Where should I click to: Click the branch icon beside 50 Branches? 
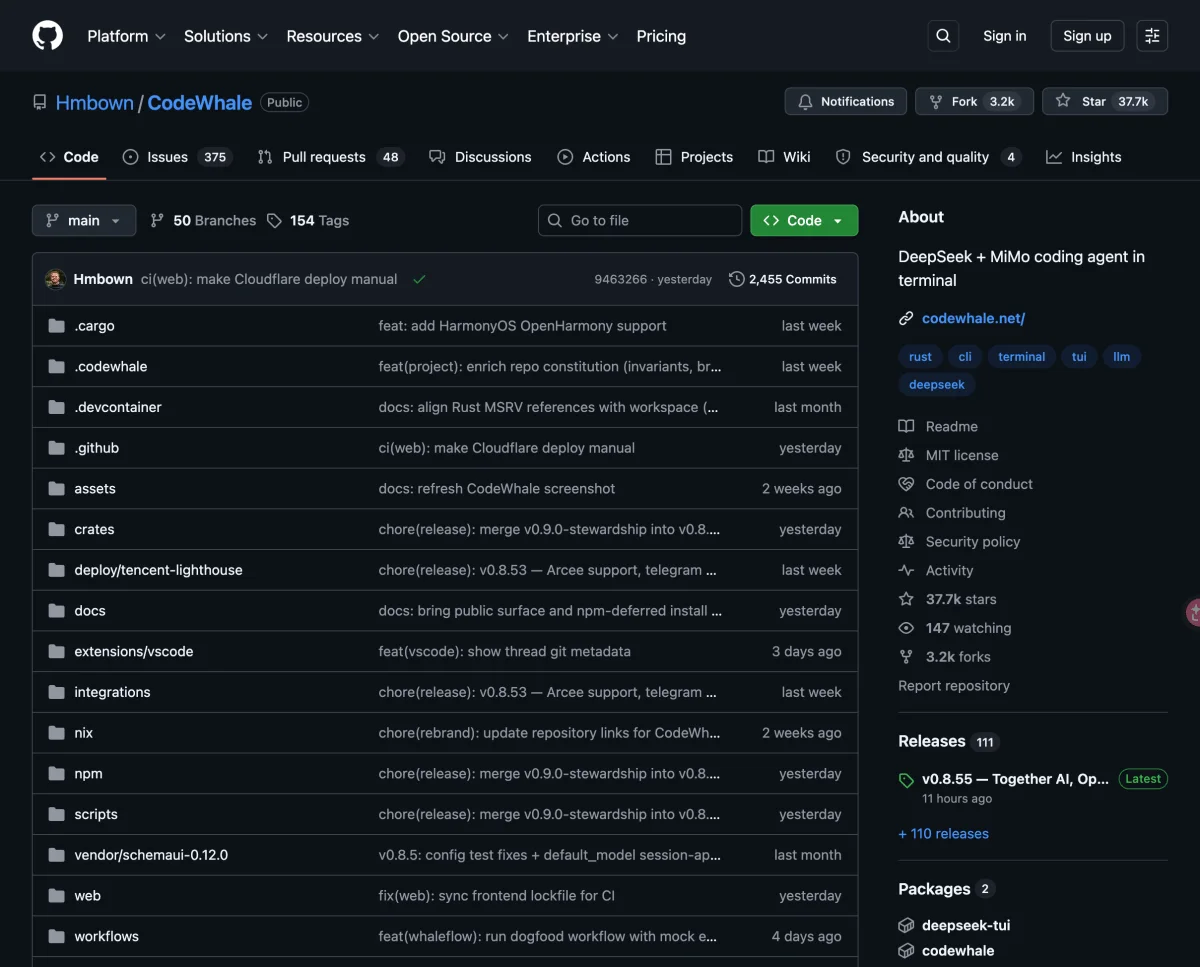157,220
